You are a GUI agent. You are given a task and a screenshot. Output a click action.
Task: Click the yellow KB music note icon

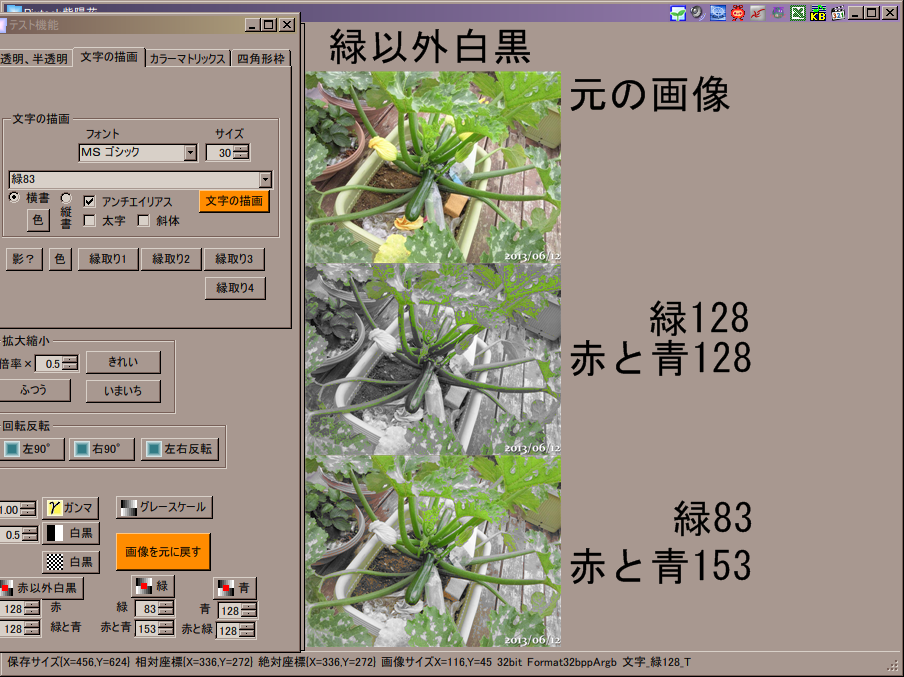[x=818, y=13]
